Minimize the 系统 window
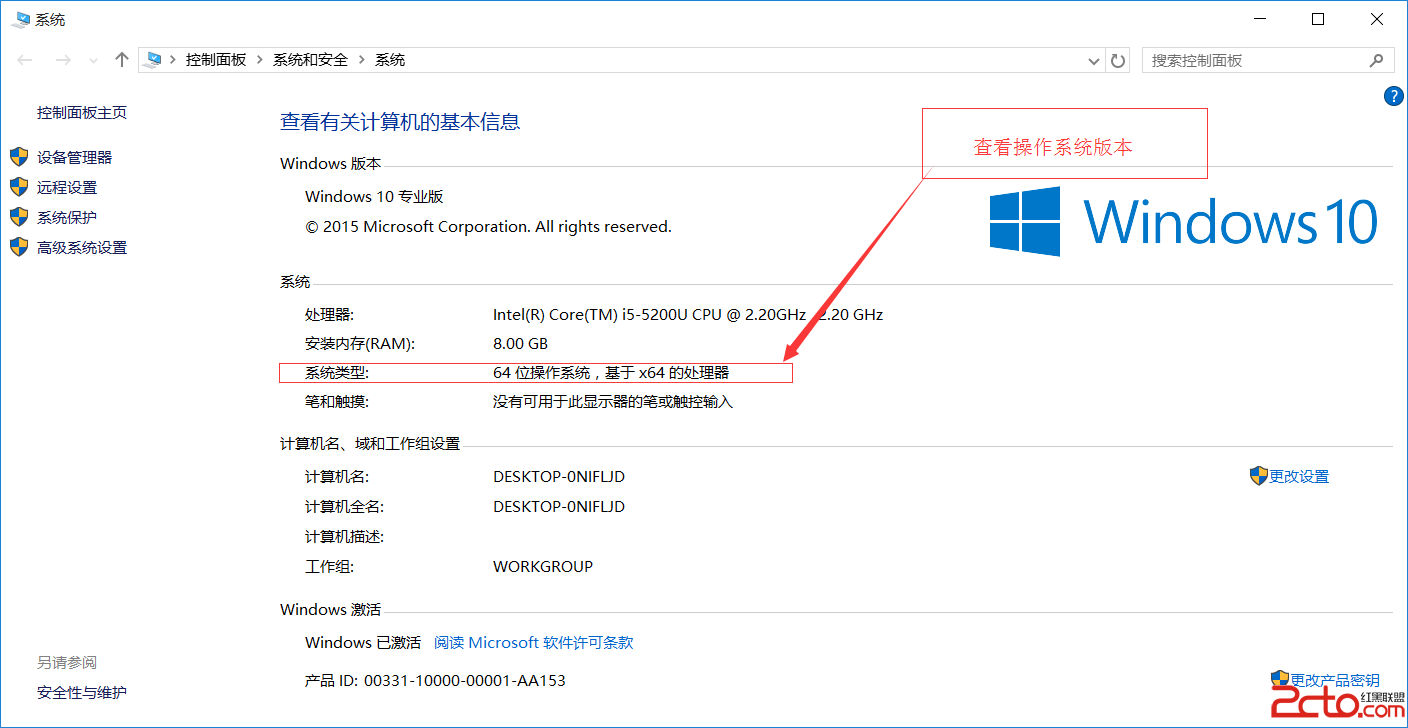 (x=1258, y=19)
